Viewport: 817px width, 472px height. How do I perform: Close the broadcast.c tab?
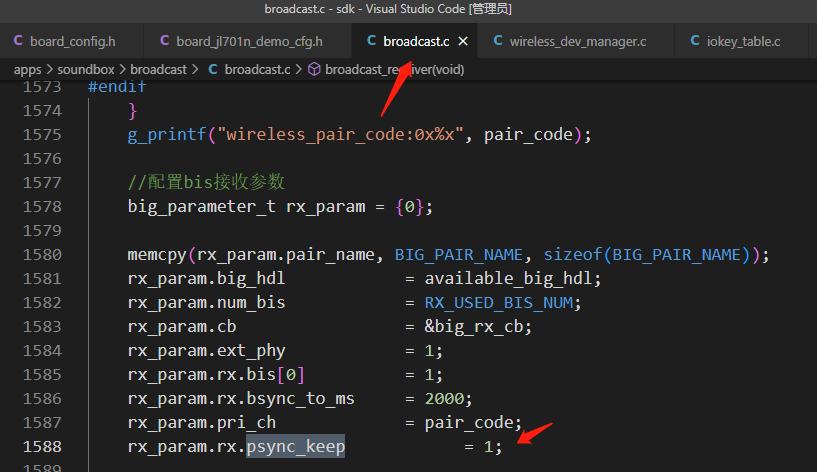463,41
